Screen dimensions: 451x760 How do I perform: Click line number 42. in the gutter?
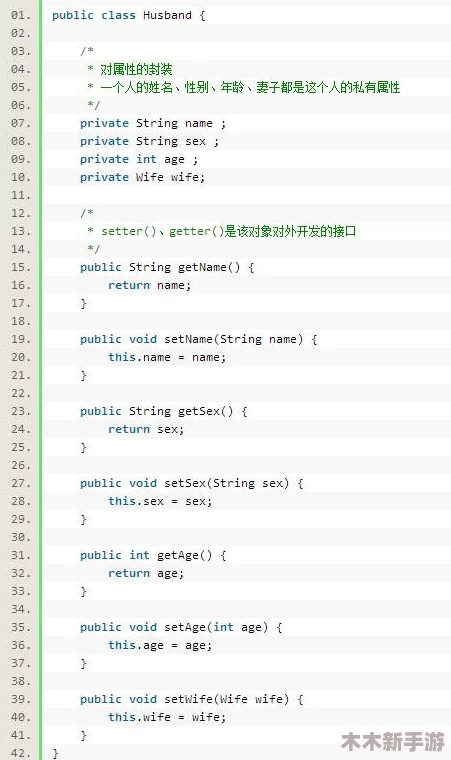point(21,753)
